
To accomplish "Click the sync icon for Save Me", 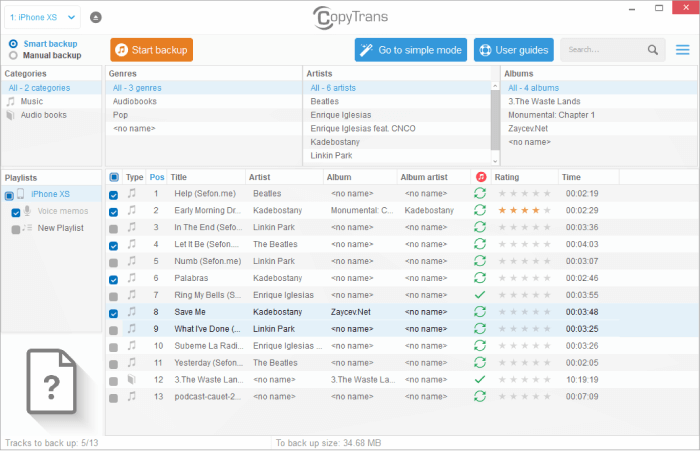I will click(x=480, y=312).
